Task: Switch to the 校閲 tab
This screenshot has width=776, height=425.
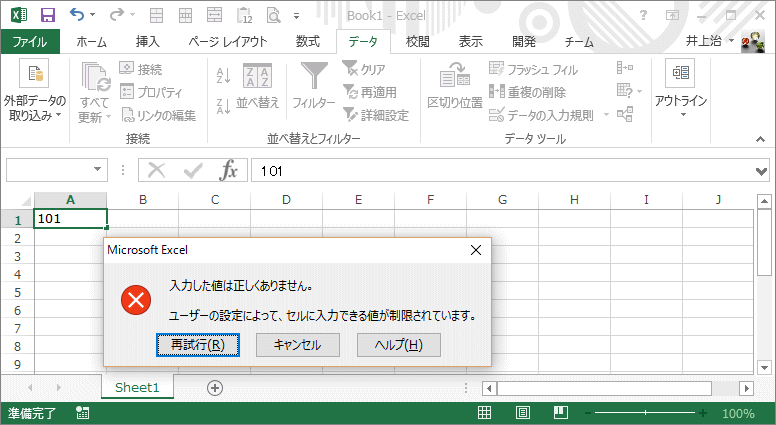Action: (x=418, y=42)
